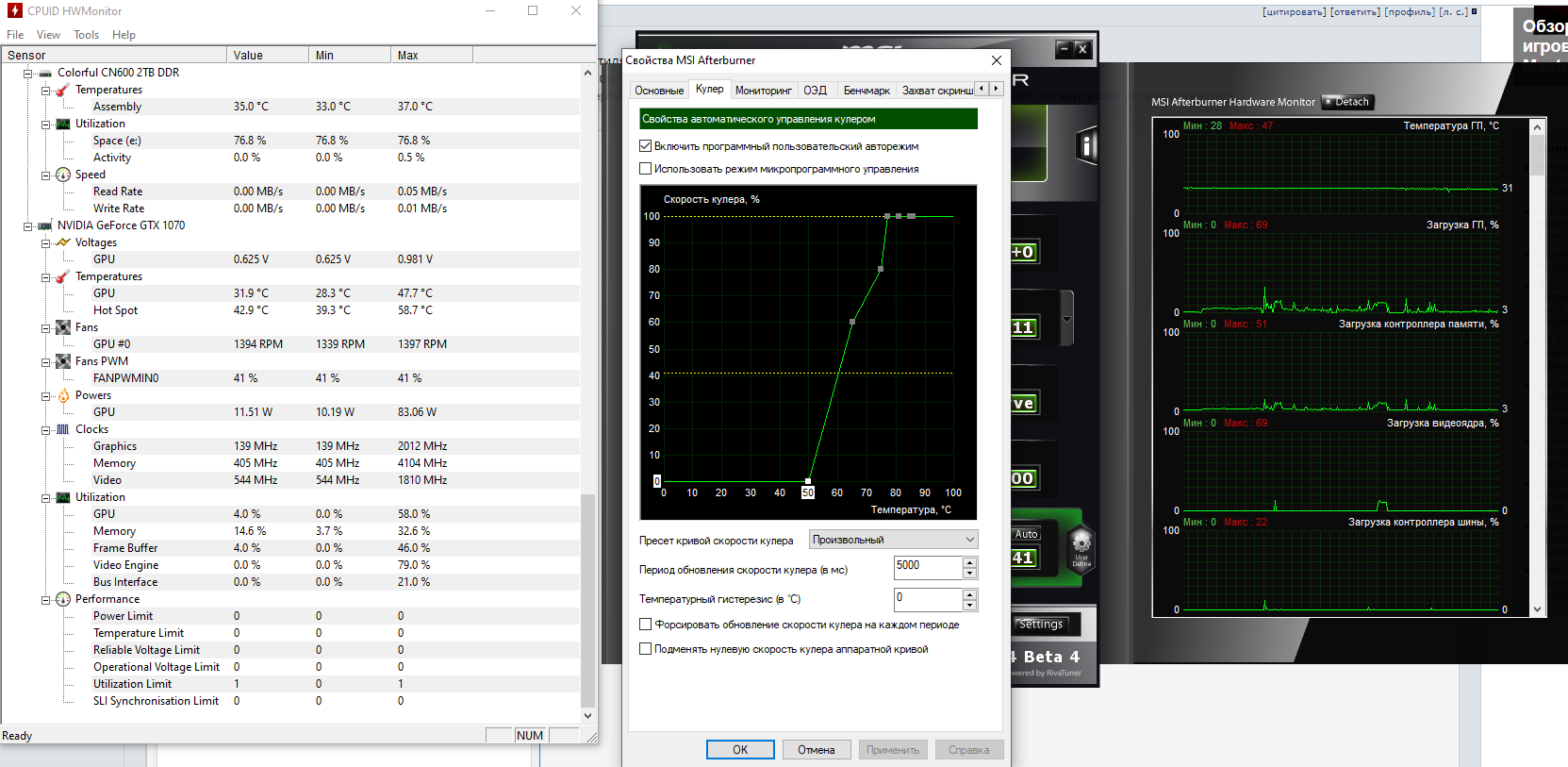This screenshot has width=1568, height=767.
Task: Enable forced fan speed update each period
Action: (646, 625)
